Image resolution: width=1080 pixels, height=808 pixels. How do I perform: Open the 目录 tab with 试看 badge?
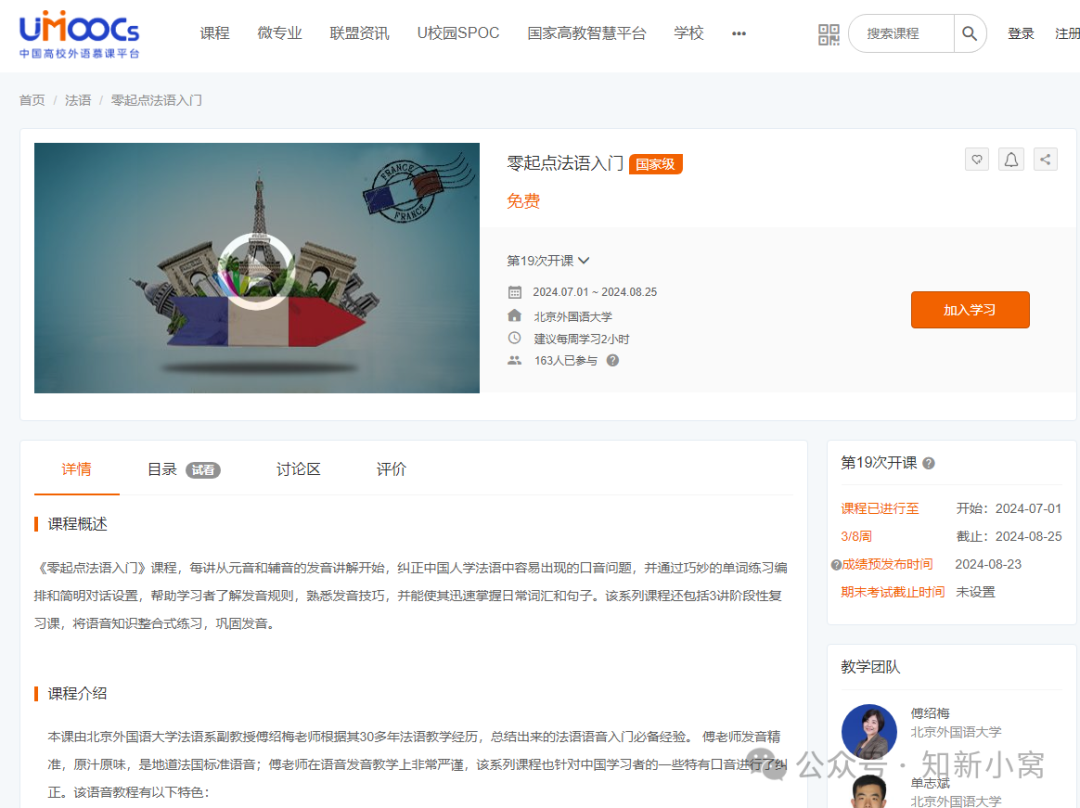click(162, 468)
